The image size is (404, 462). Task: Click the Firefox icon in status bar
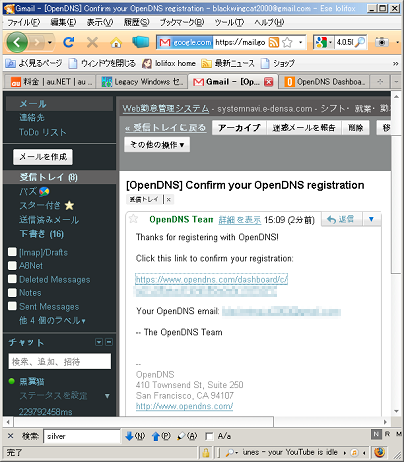coord(379,452)
